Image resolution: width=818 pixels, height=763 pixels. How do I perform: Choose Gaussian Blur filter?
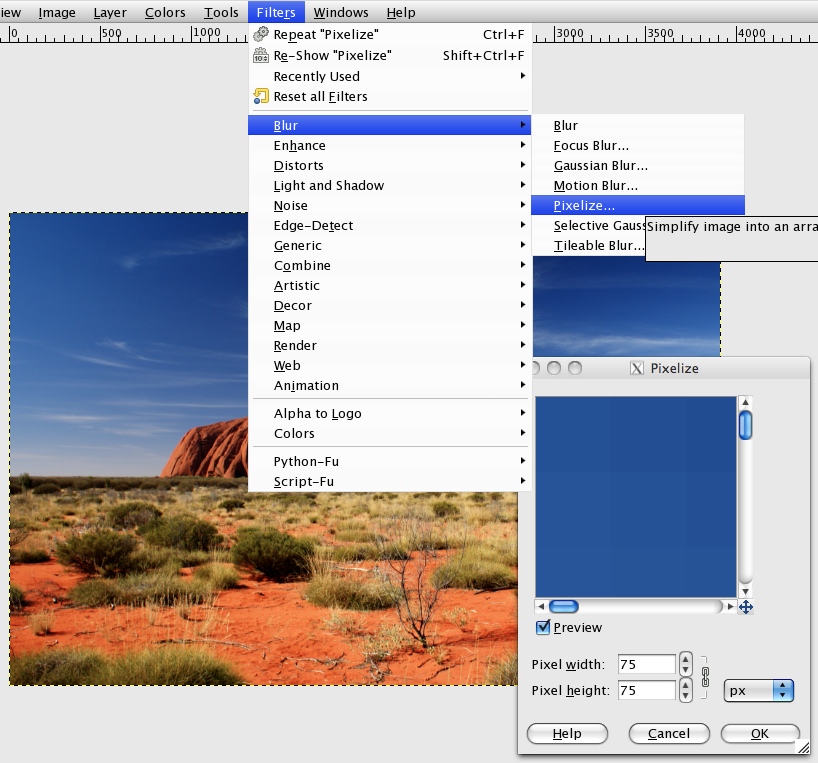click(x=637, y=165)
